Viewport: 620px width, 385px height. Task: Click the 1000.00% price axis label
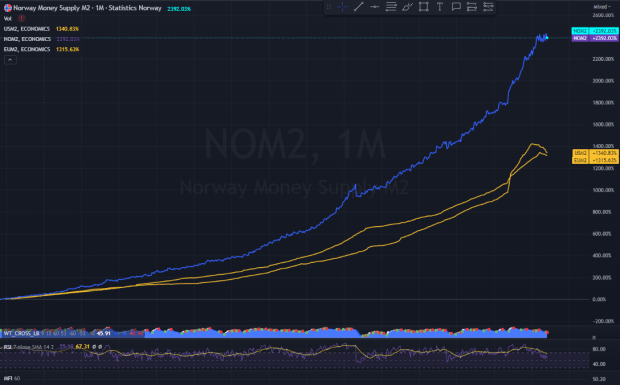click(603, 190)
